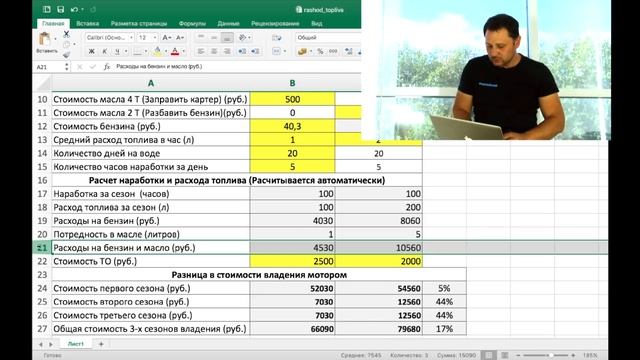Image resolution: width=640 pixels, height=360 pixels.
Task: Open the Разметка страницы ribbon tab
Action: pos(139,24)
